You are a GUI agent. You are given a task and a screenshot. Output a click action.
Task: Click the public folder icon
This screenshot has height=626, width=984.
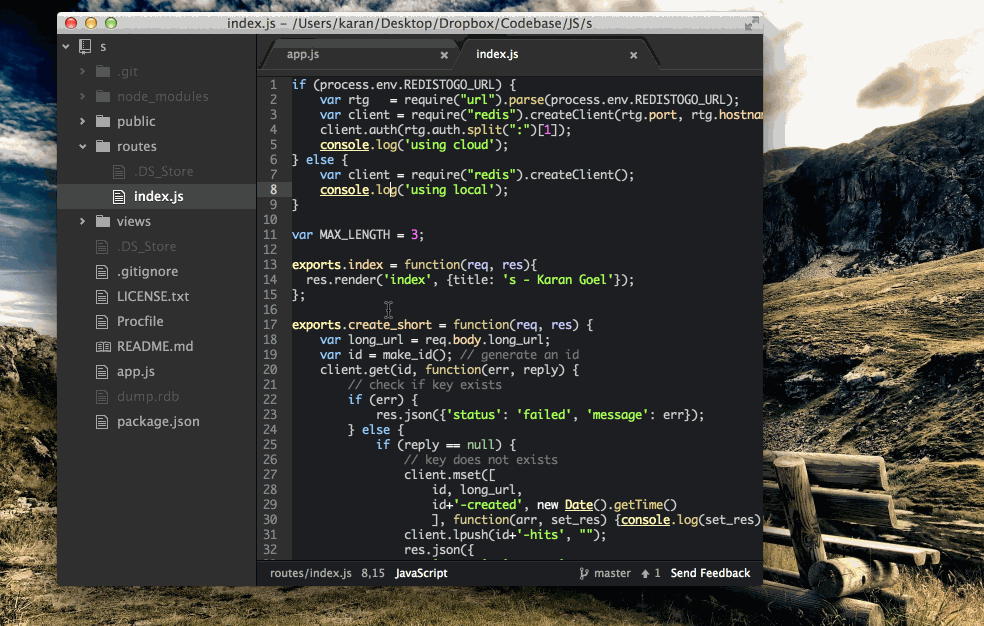103,122
